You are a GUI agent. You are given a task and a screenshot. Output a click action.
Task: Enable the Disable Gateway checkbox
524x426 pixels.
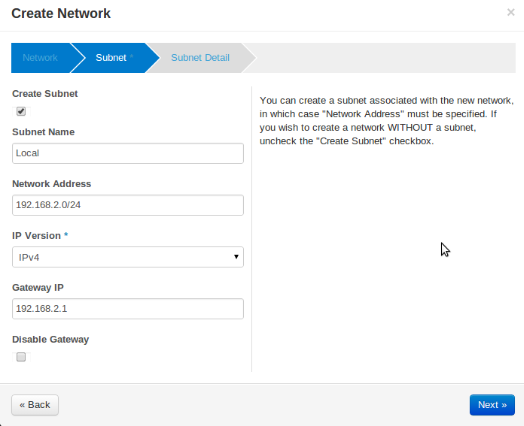(21, 357)
